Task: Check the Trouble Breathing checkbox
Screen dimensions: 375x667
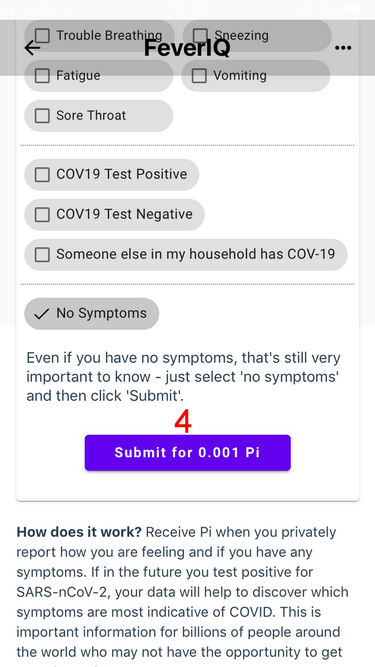Action: click(x=42, y=35)
